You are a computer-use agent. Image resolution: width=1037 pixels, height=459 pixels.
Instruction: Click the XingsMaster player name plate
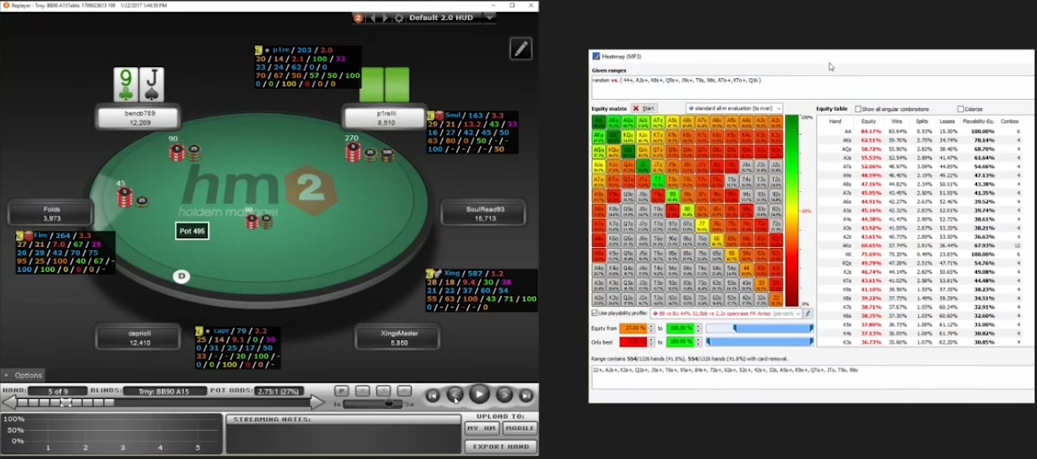[x=397, y=338]
